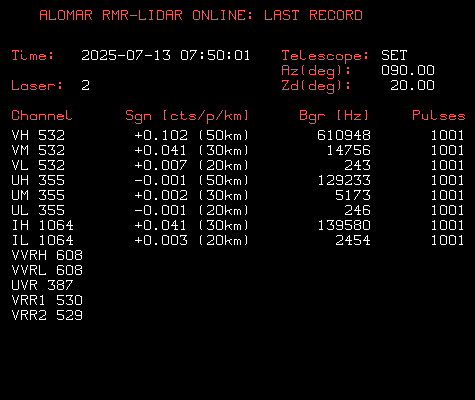Click the Zd(deg): label
The image size is (475, 400).
point(316,86)
